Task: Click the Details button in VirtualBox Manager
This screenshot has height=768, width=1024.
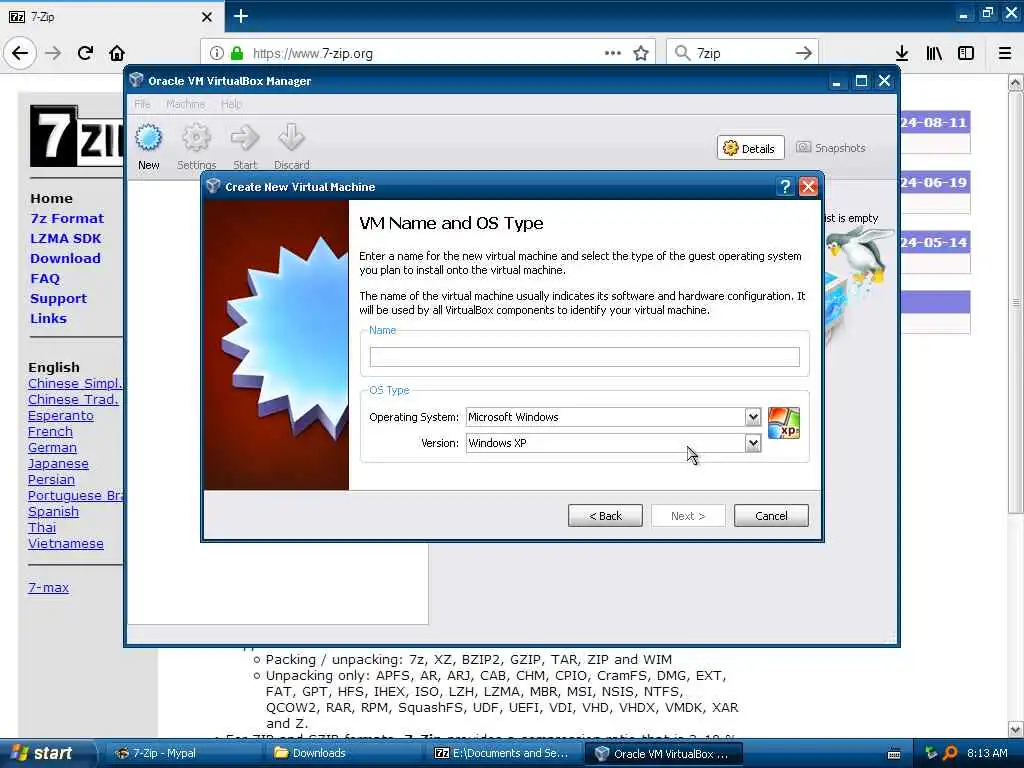Action: 750,148
